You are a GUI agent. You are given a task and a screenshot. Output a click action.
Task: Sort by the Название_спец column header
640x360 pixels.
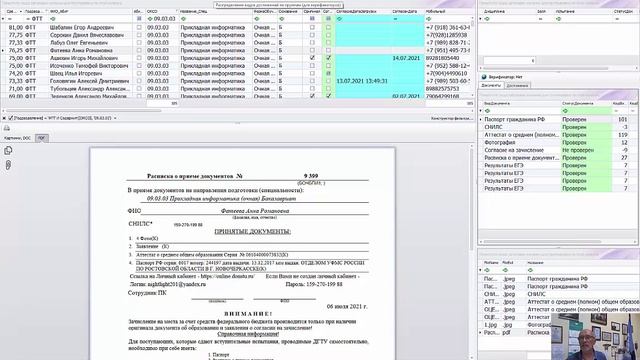coord(216,11)
